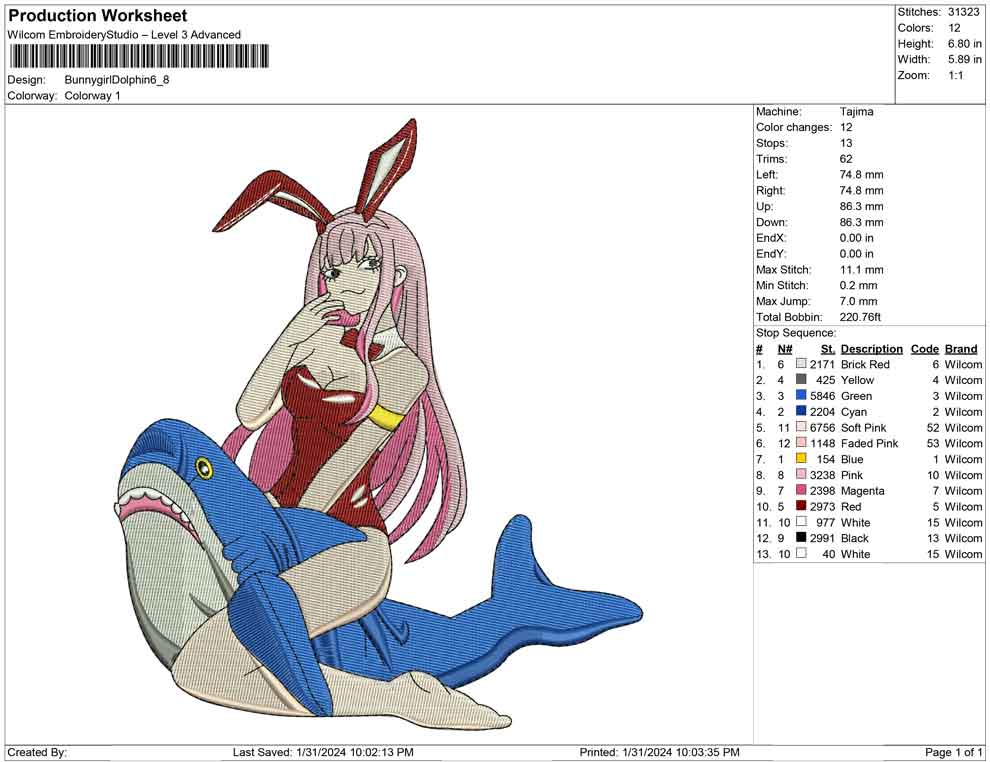Click the Soft Pink description text
The height and width of the screenshot is (762, 990).
(864, 427)
